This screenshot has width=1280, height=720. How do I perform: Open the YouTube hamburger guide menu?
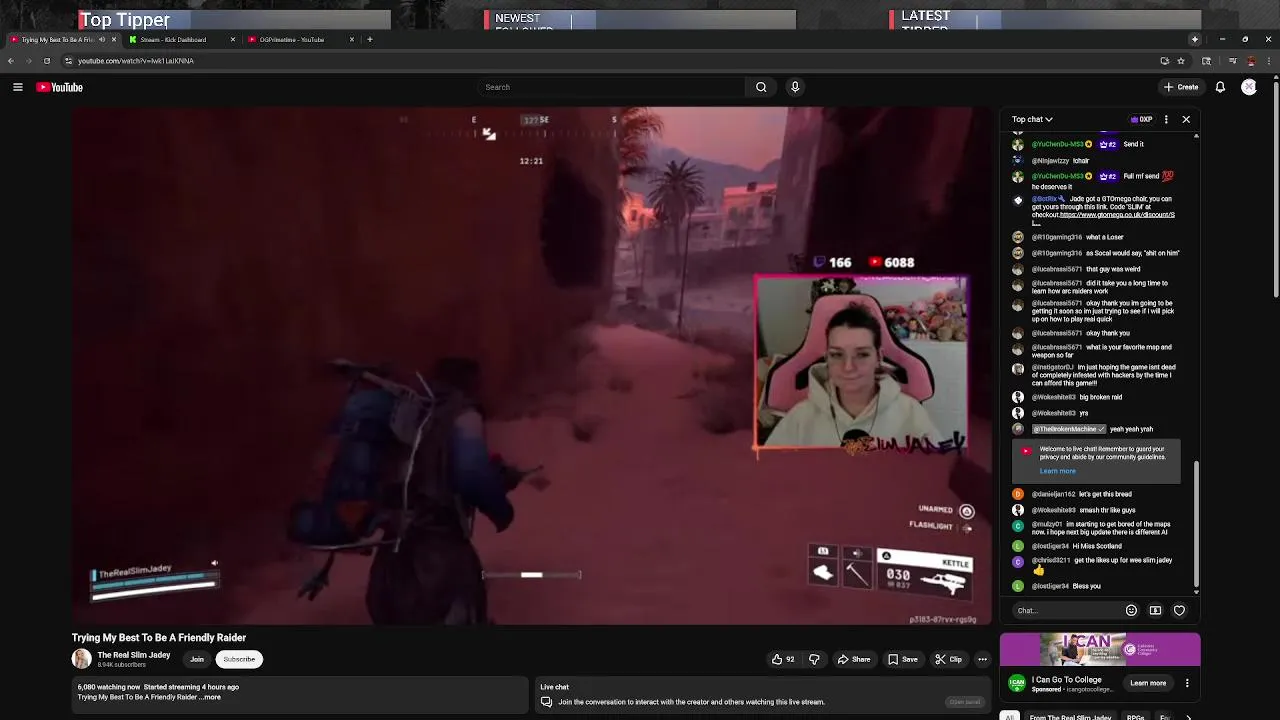18,87
